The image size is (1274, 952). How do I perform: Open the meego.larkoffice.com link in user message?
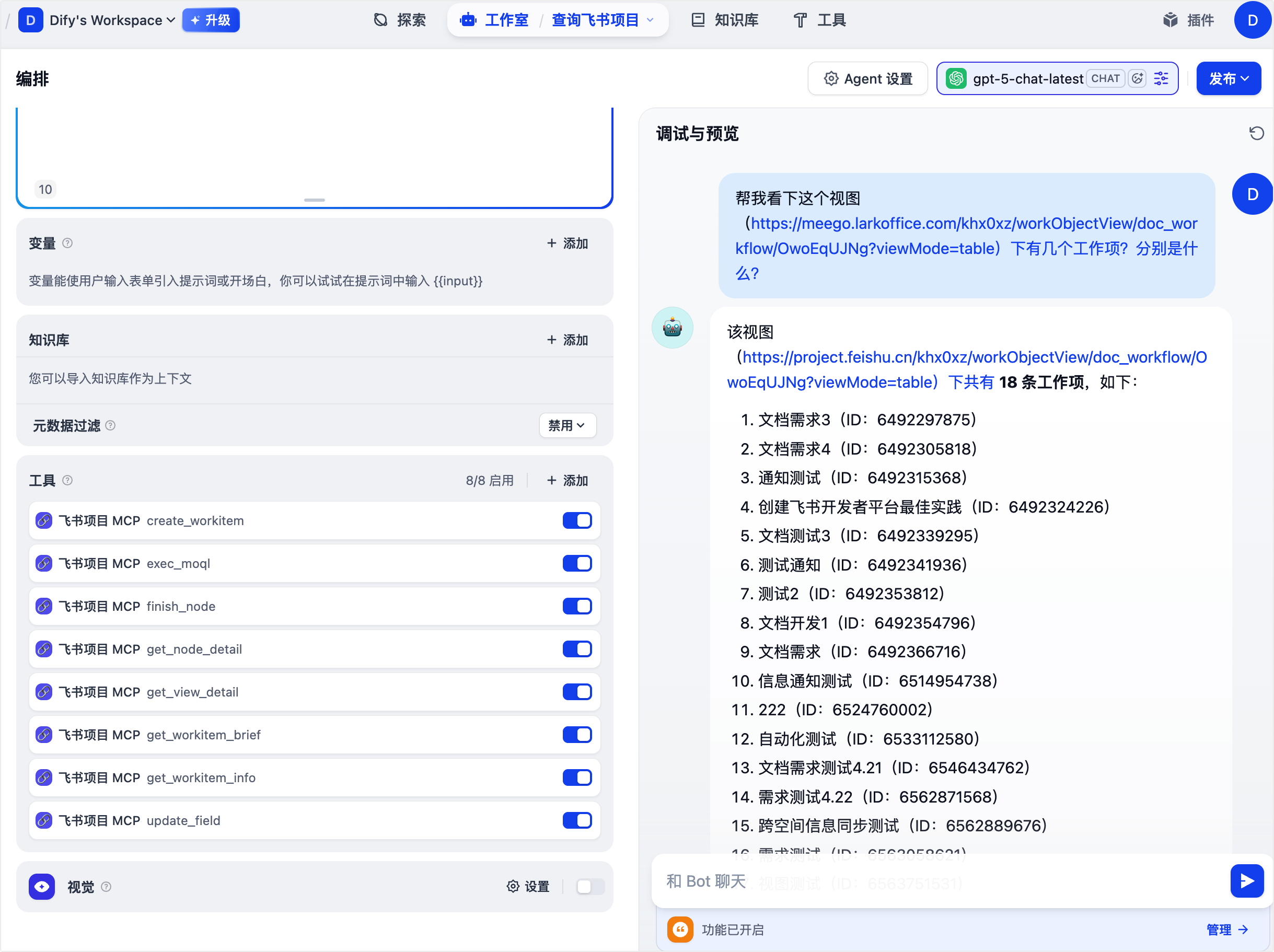click(x=966, y=236)
